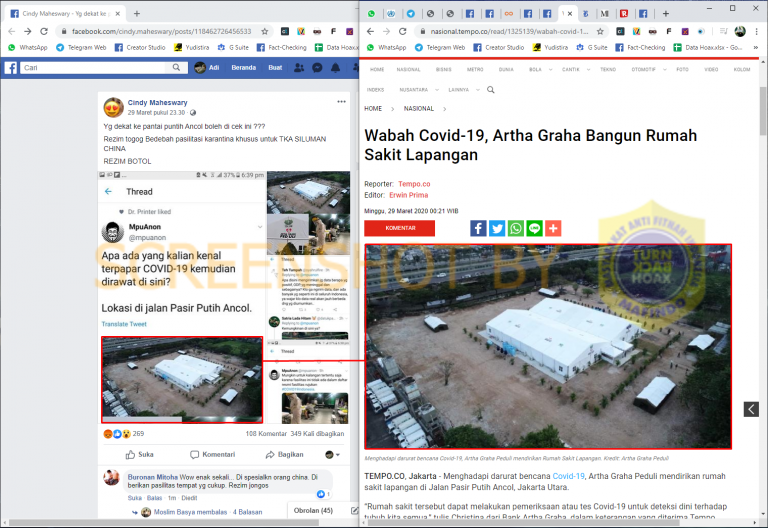Click the globe privacy icon on Cindy's post
This screenshot has height=528, width=768.
[x=193, y=113]
